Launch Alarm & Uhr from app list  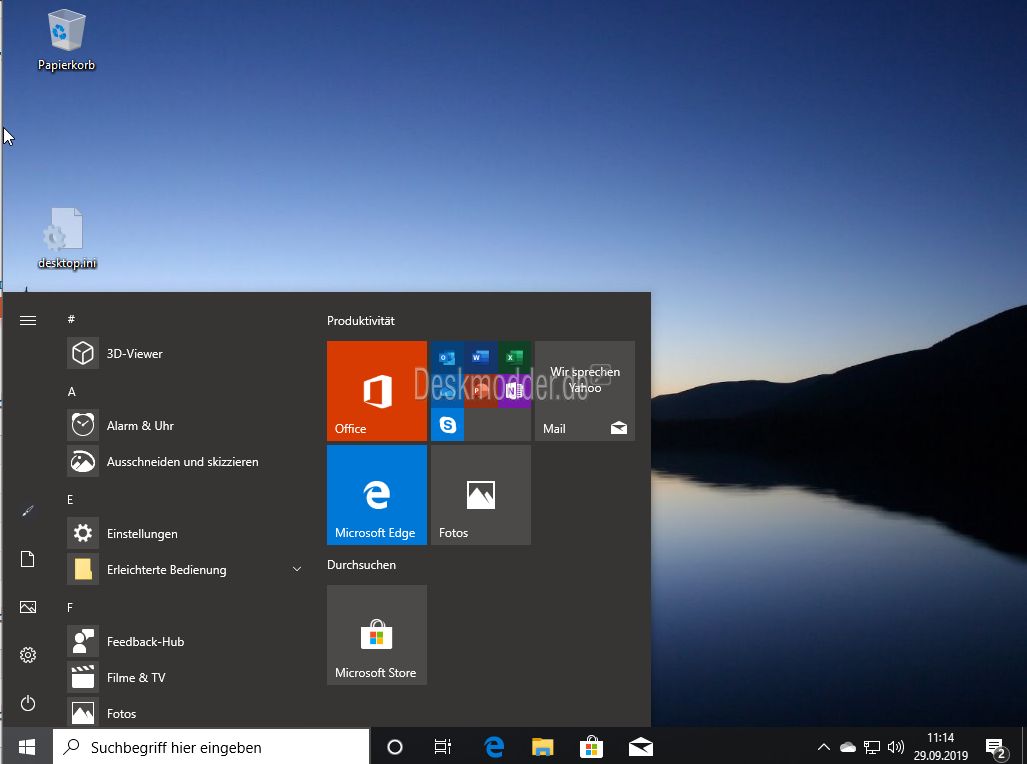183,425
